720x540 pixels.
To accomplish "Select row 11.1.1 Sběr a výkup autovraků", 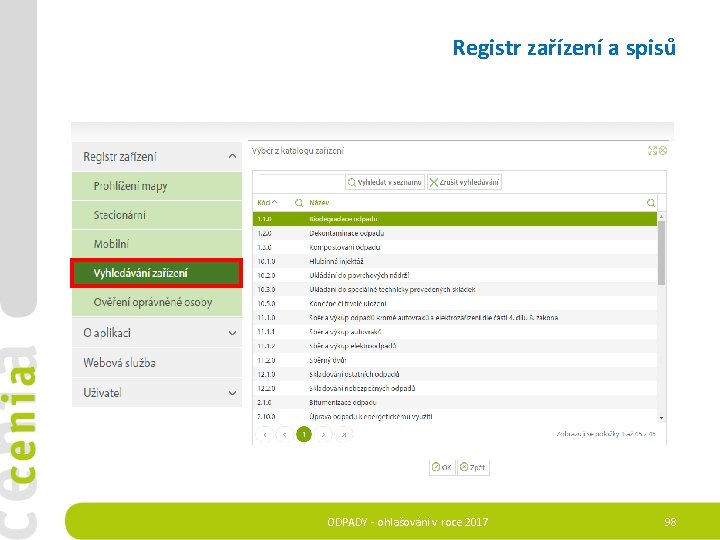I will (455, 332).
